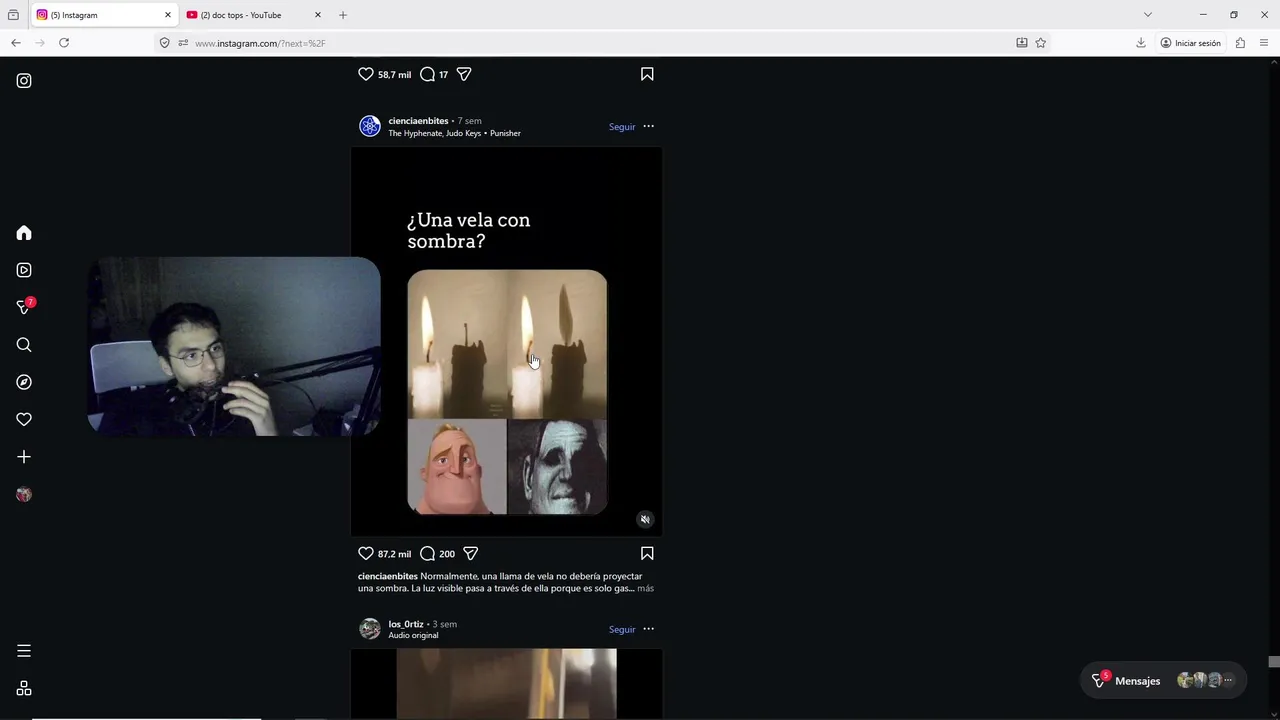Click the page vertical scrollbar thumb
The height and width of the screenshot is (720, 1280).
coord(1274,662)
